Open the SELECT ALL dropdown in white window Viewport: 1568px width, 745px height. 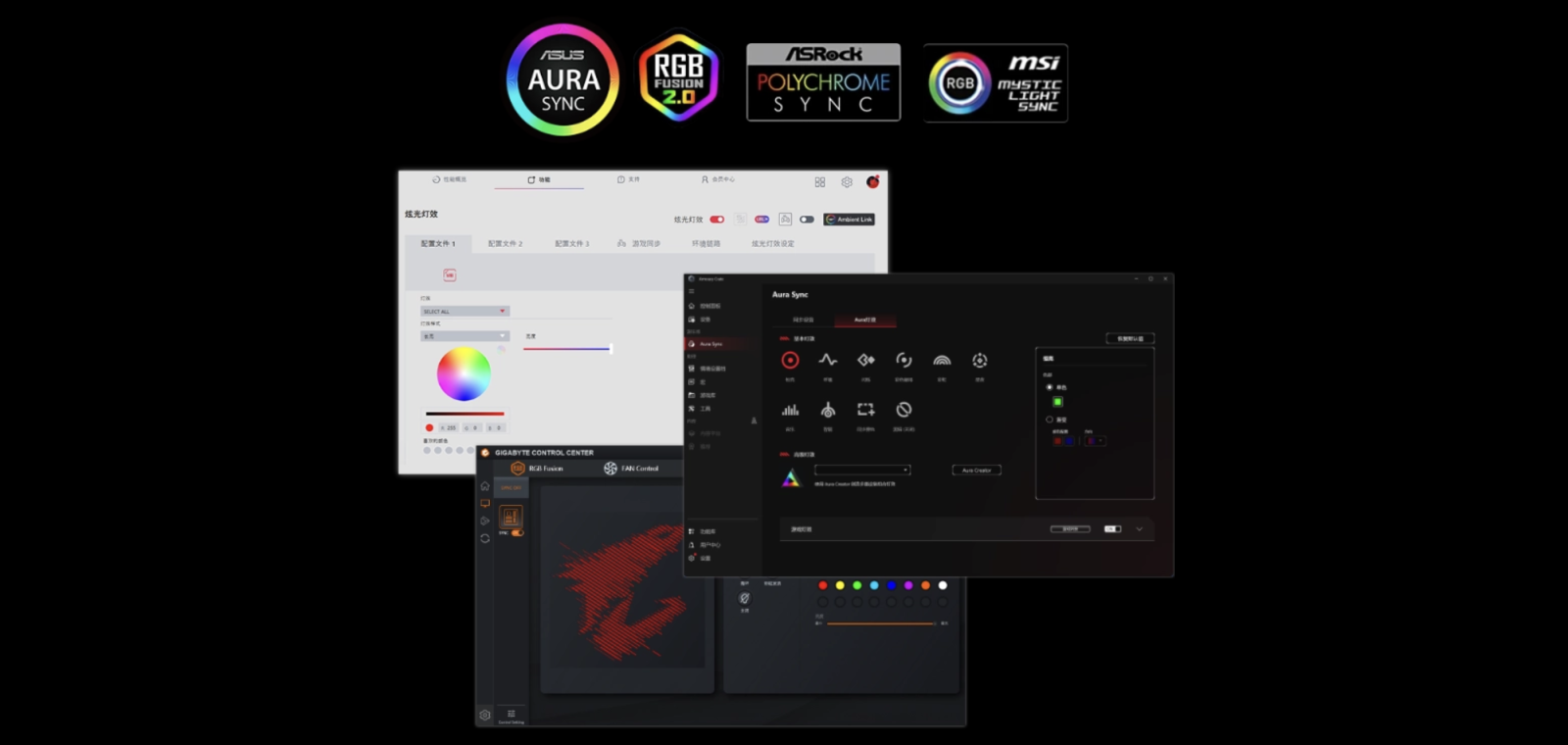tap(465, 311)
